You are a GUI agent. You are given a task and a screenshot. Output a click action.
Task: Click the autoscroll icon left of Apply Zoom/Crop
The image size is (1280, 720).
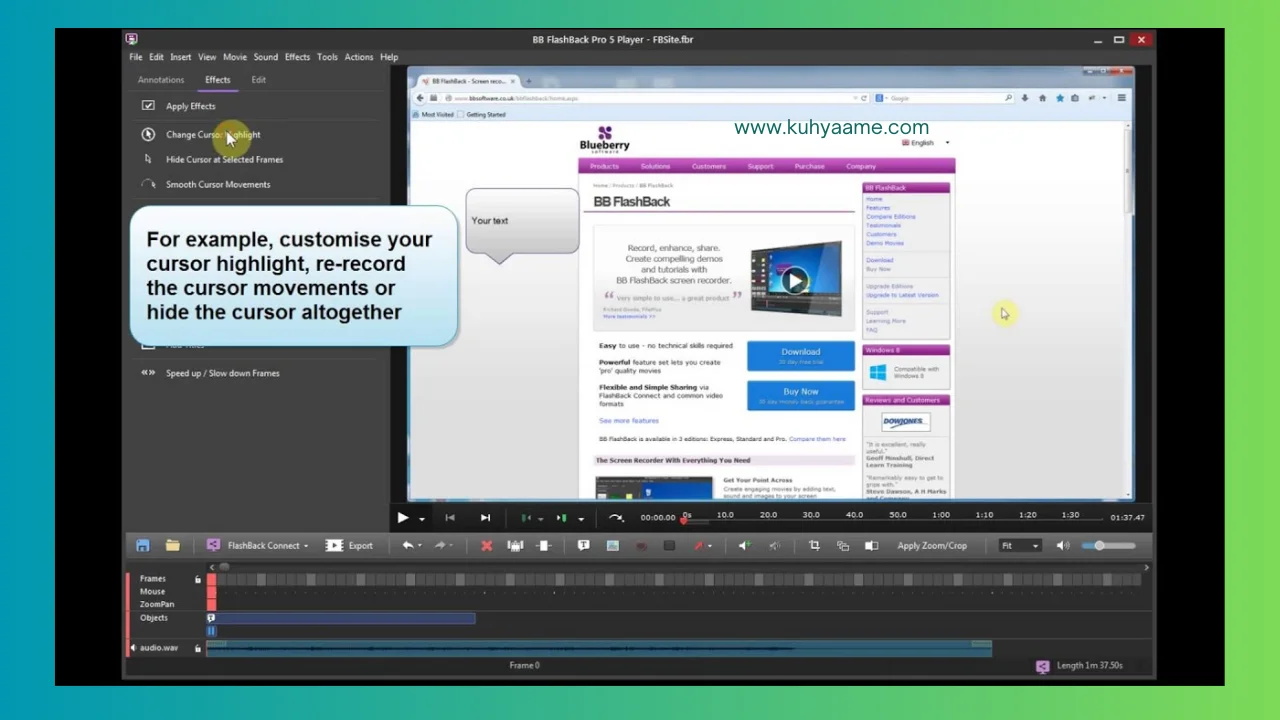point(872,545)
